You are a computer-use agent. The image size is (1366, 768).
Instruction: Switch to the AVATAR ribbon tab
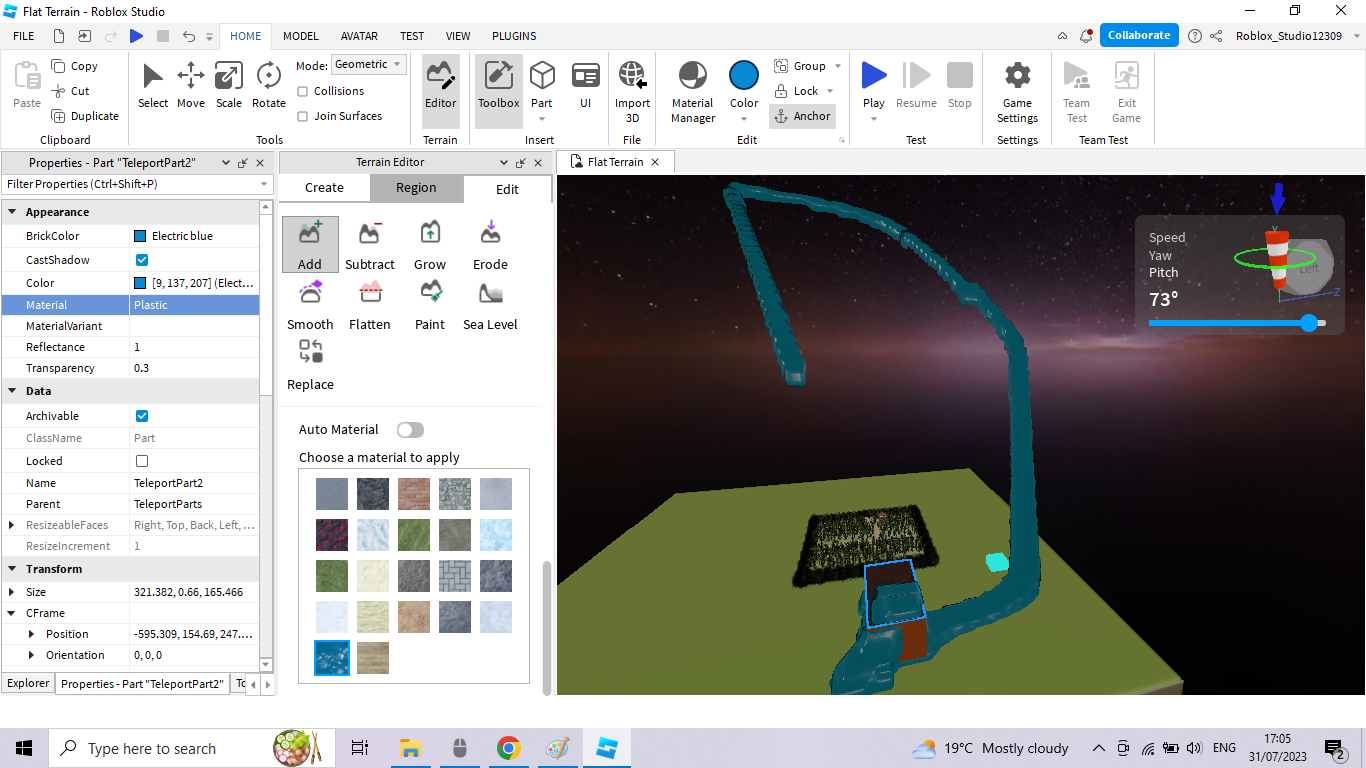359,36
